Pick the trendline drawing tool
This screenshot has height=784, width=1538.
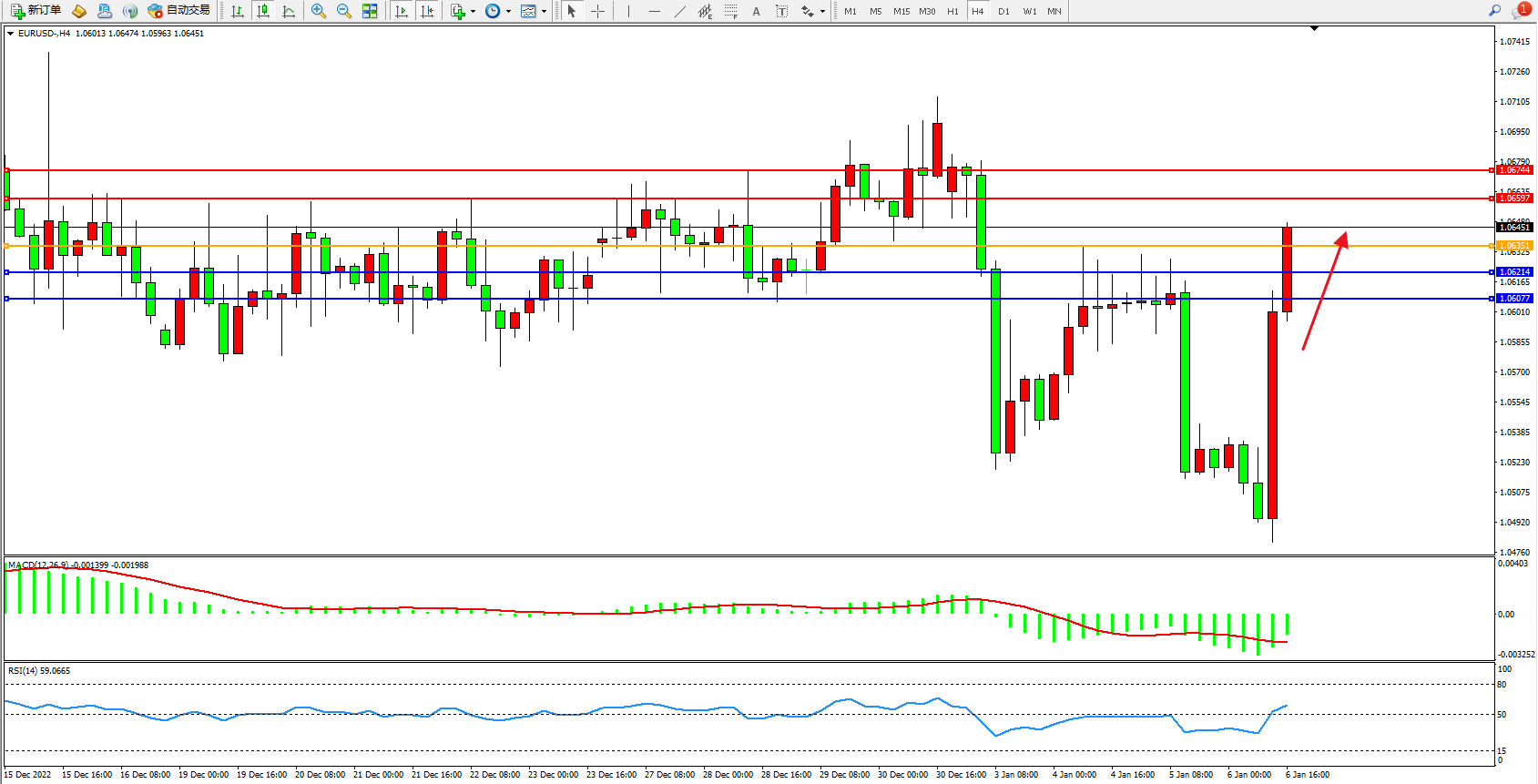[x=680, y=11]
